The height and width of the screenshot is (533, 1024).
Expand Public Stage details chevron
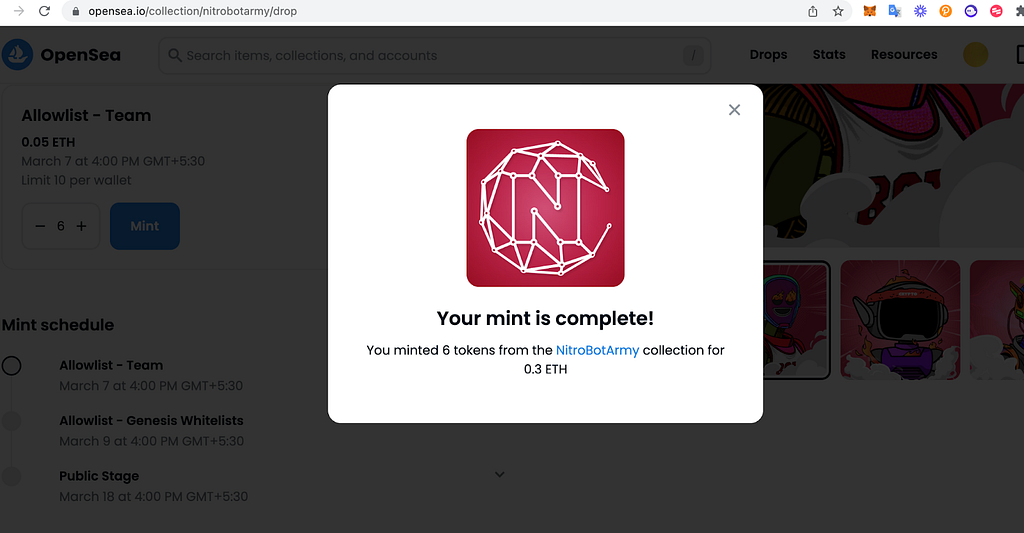point(500,474)
